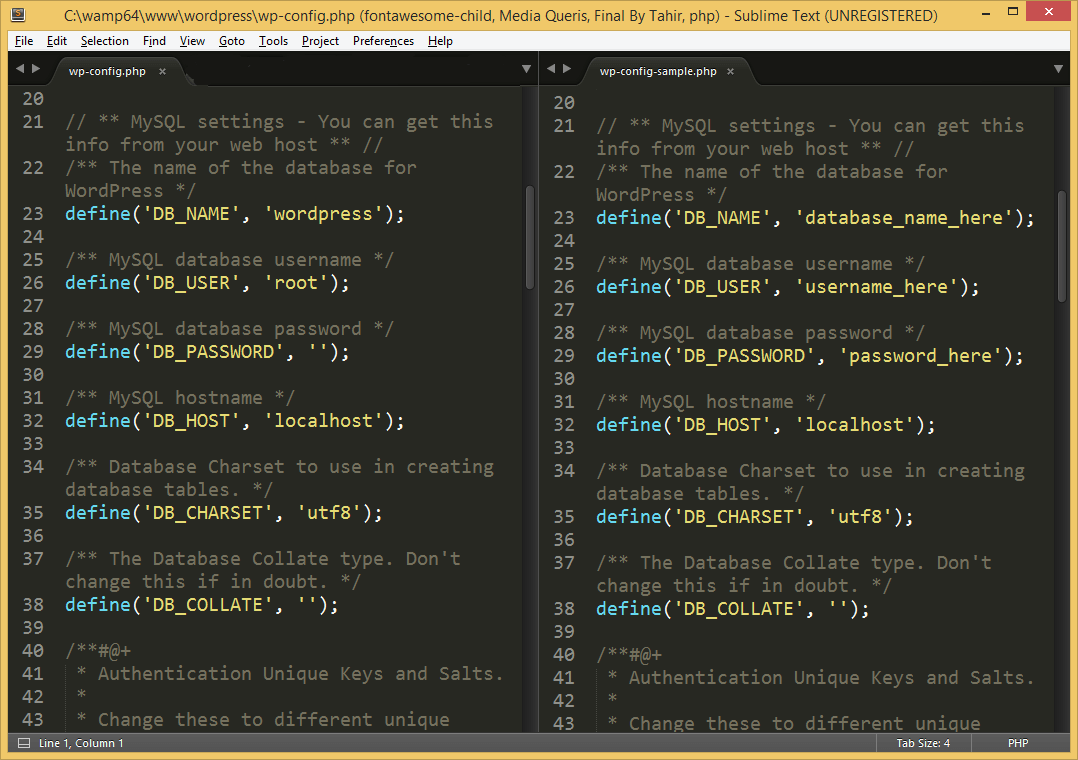Click the Sublime Text window icon

point(19,14)
